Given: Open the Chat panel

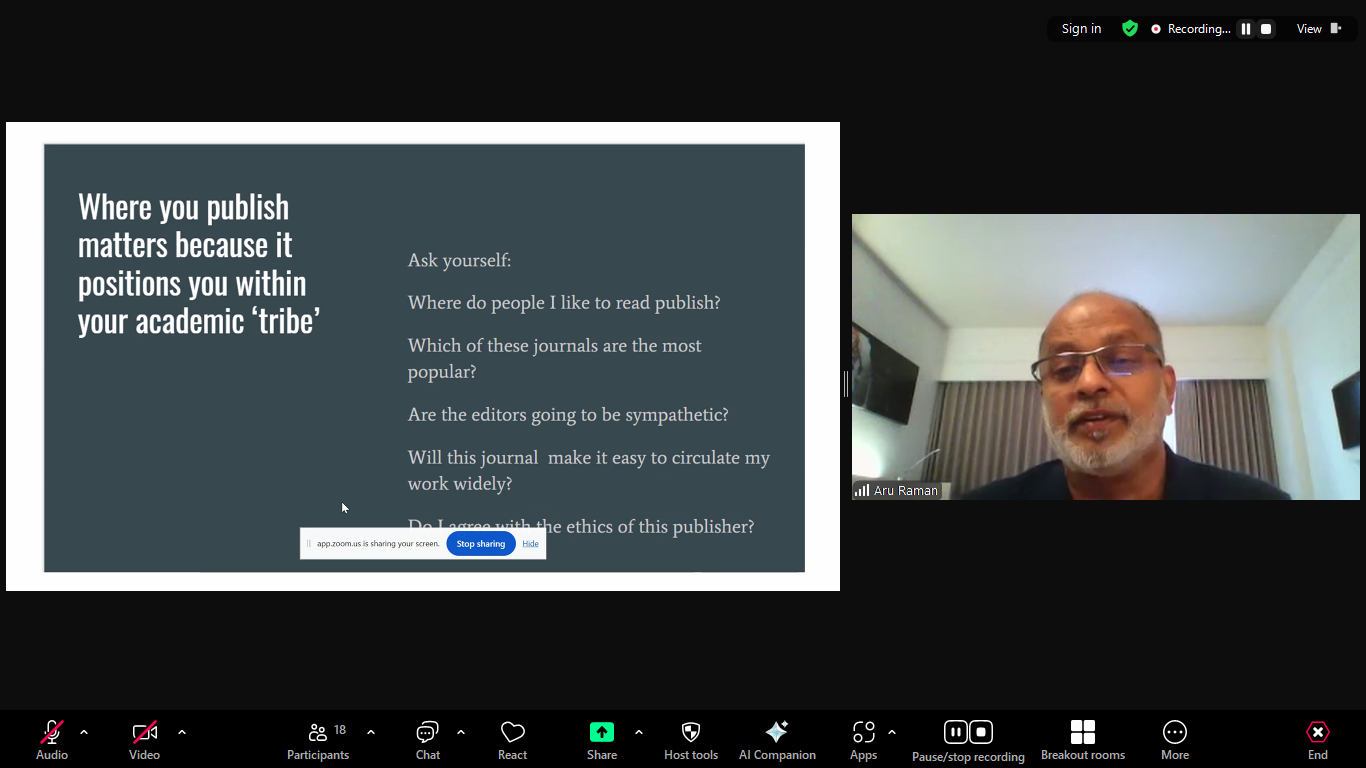Looking at the screenshot, I should 428,733.
